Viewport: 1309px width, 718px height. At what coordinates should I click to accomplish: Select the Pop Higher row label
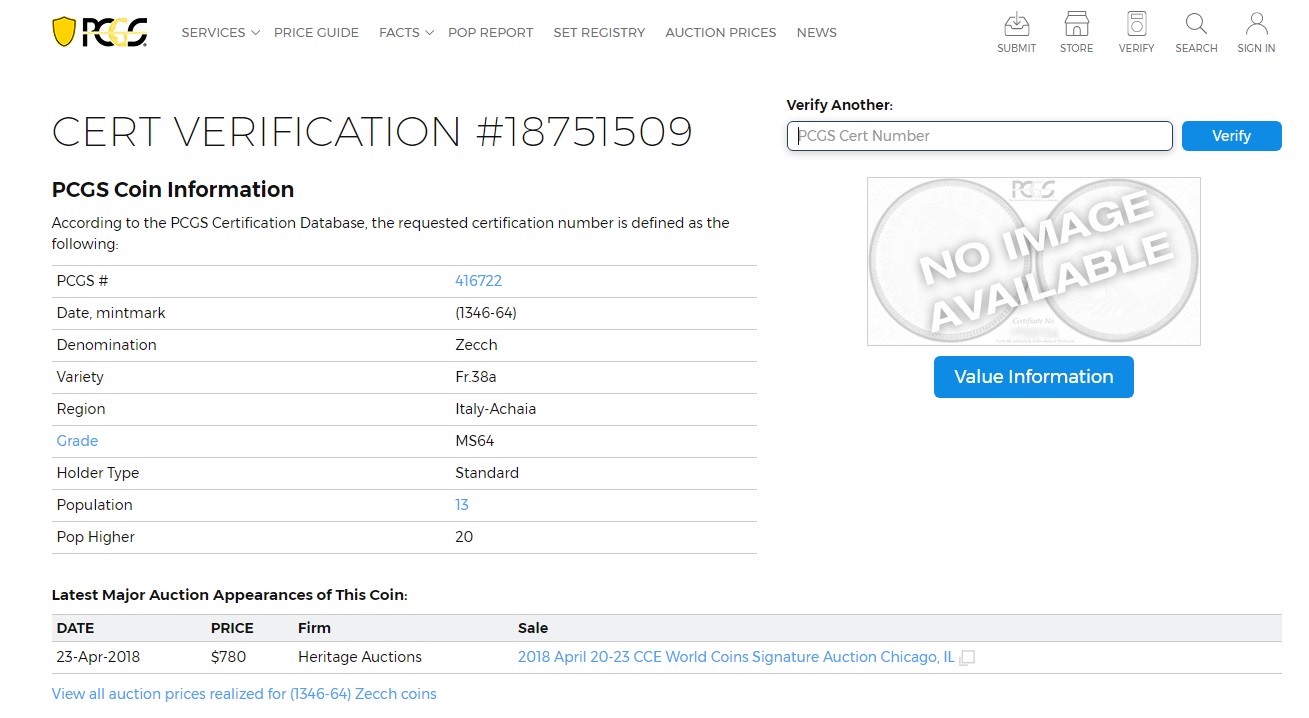96,537
